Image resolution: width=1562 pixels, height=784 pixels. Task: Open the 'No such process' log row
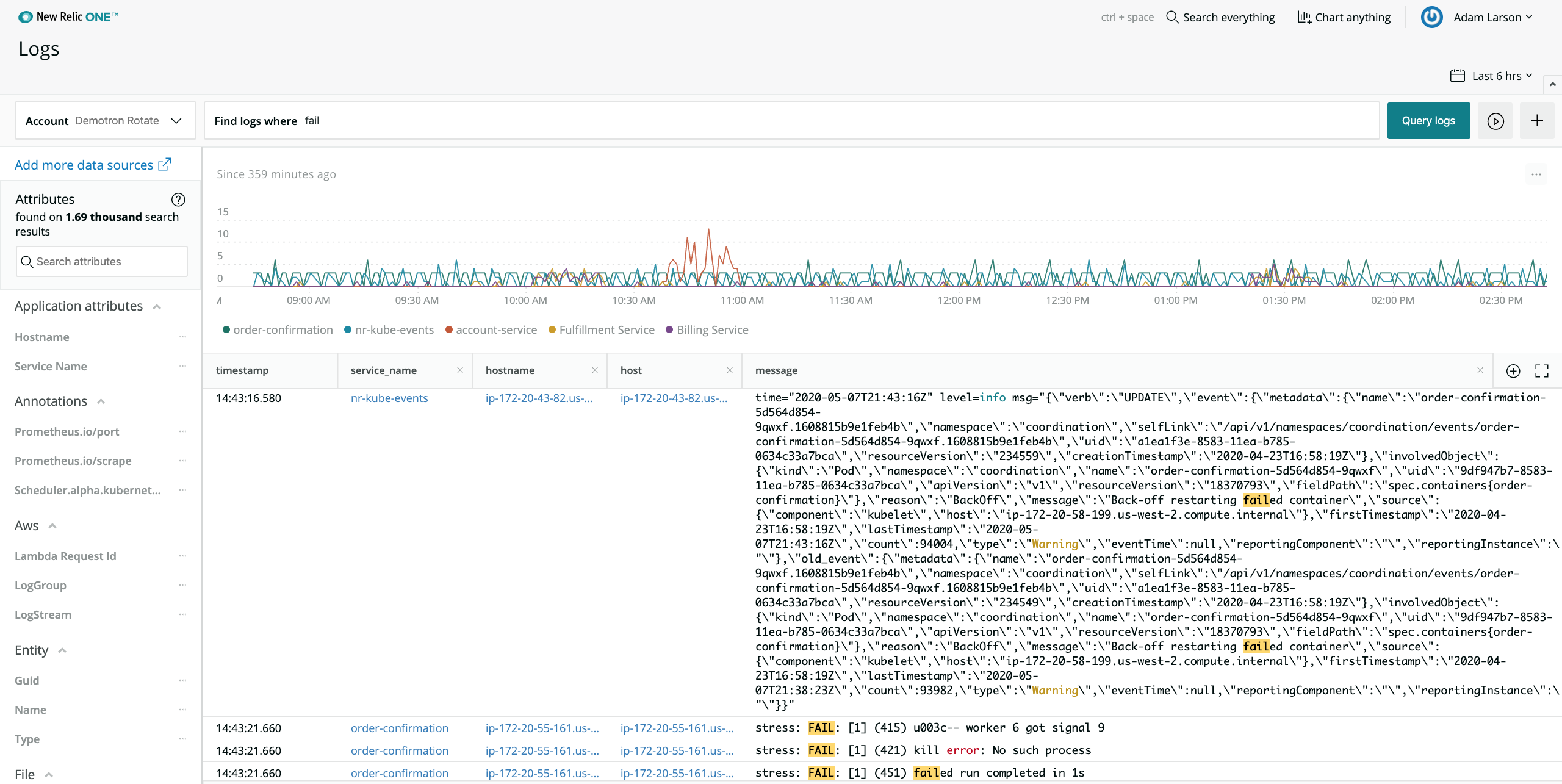click(882, 750)
